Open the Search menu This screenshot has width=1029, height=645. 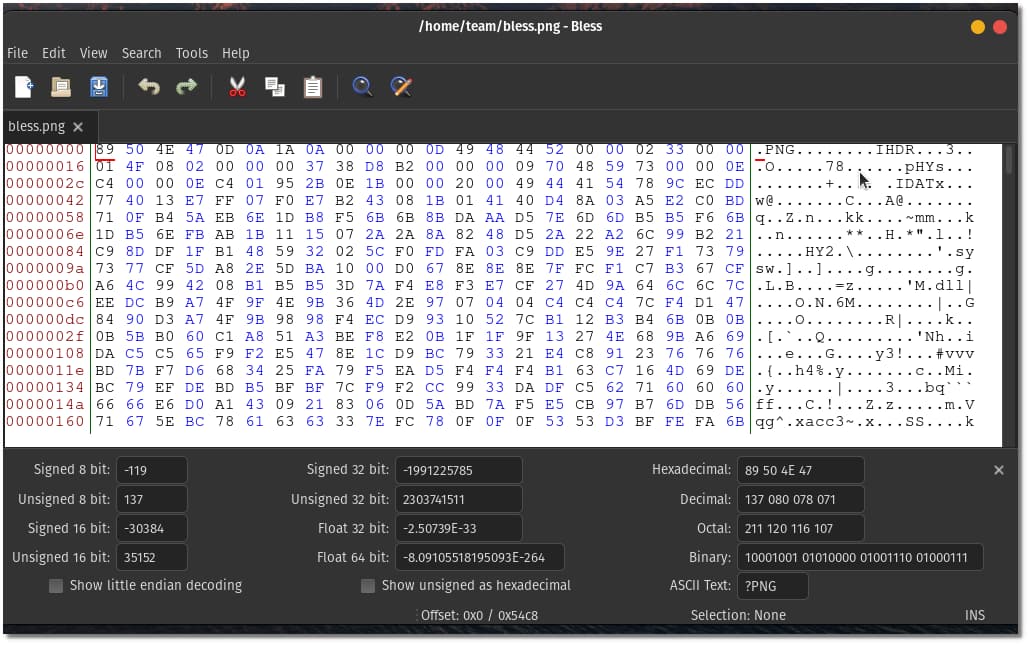141,53
